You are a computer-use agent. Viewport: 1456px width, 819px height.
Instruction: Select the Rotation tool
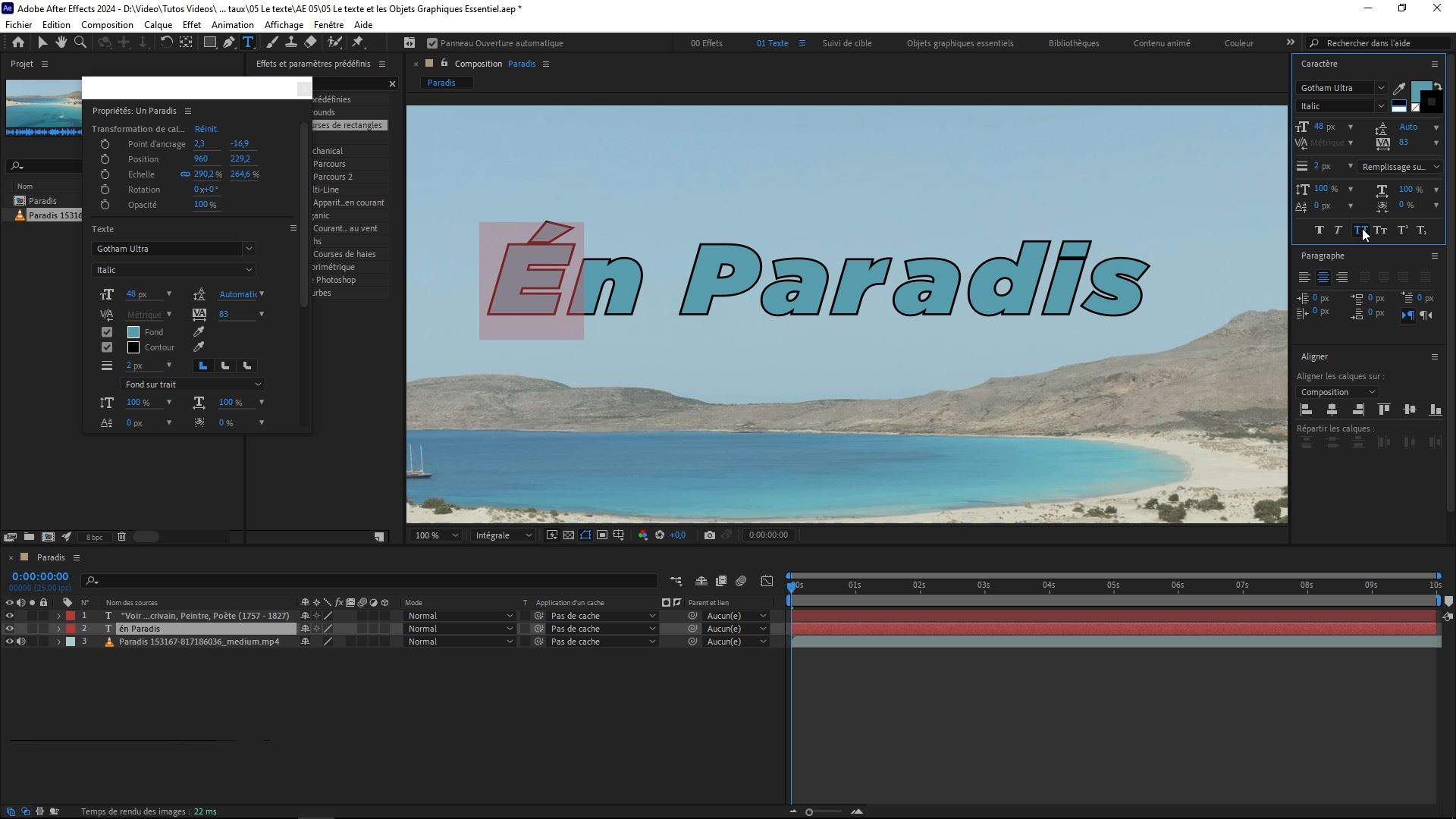[167, 42]
